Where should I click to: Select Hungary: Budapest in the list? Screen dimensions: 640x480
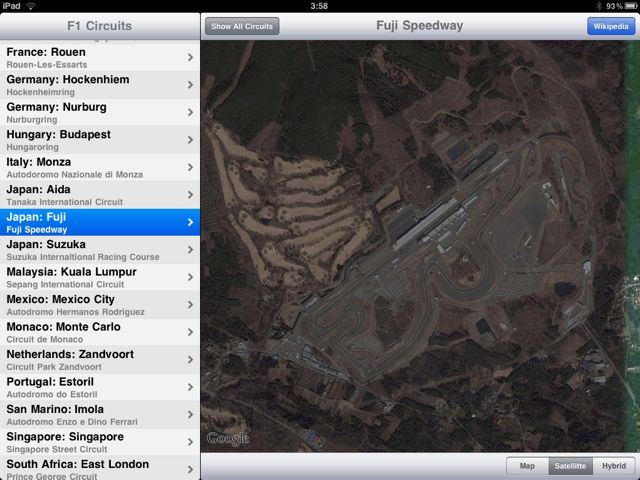(100, 140)
